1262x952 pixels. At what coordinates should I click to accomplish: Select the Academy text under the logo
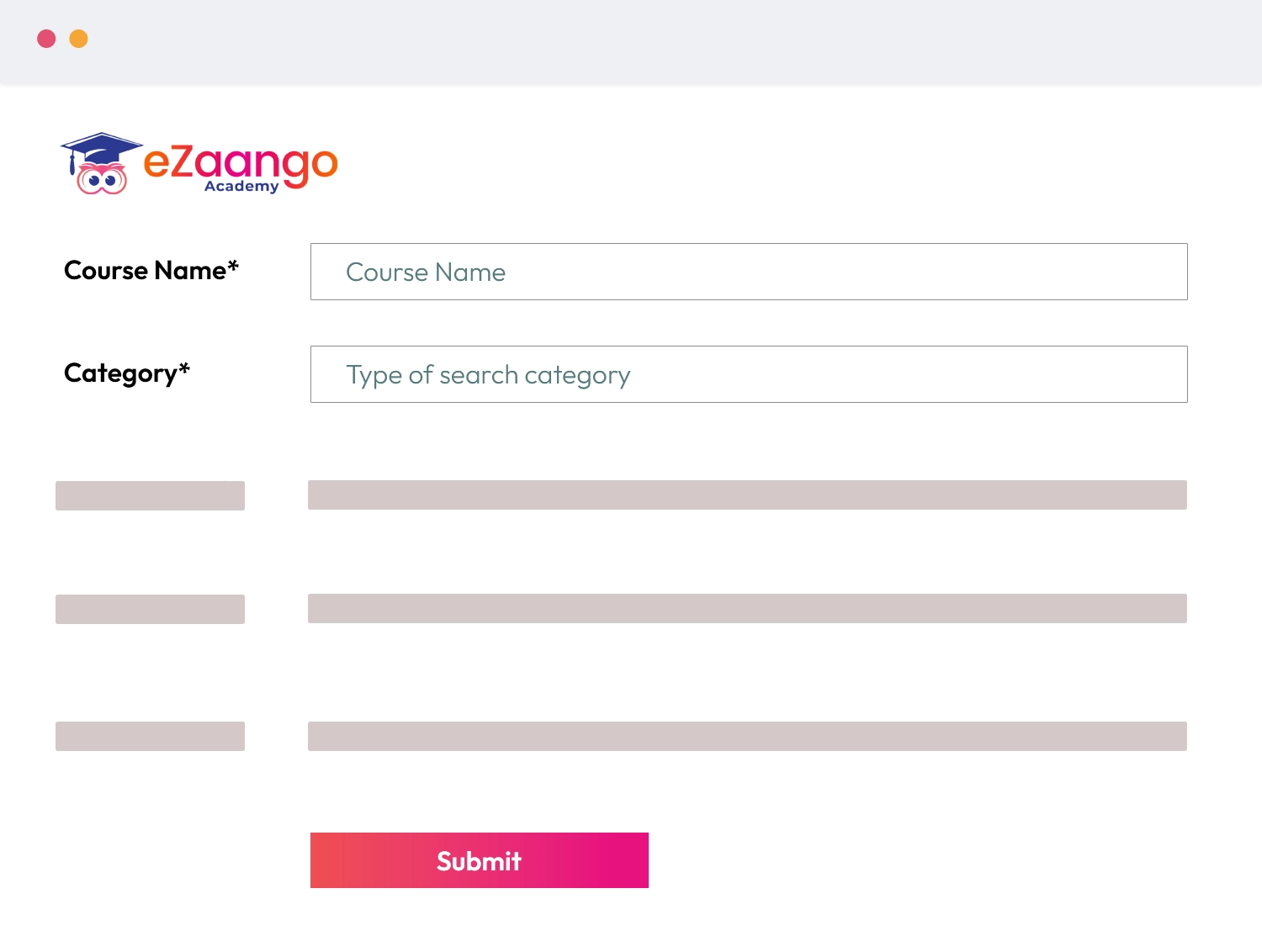tap(241, 187)
